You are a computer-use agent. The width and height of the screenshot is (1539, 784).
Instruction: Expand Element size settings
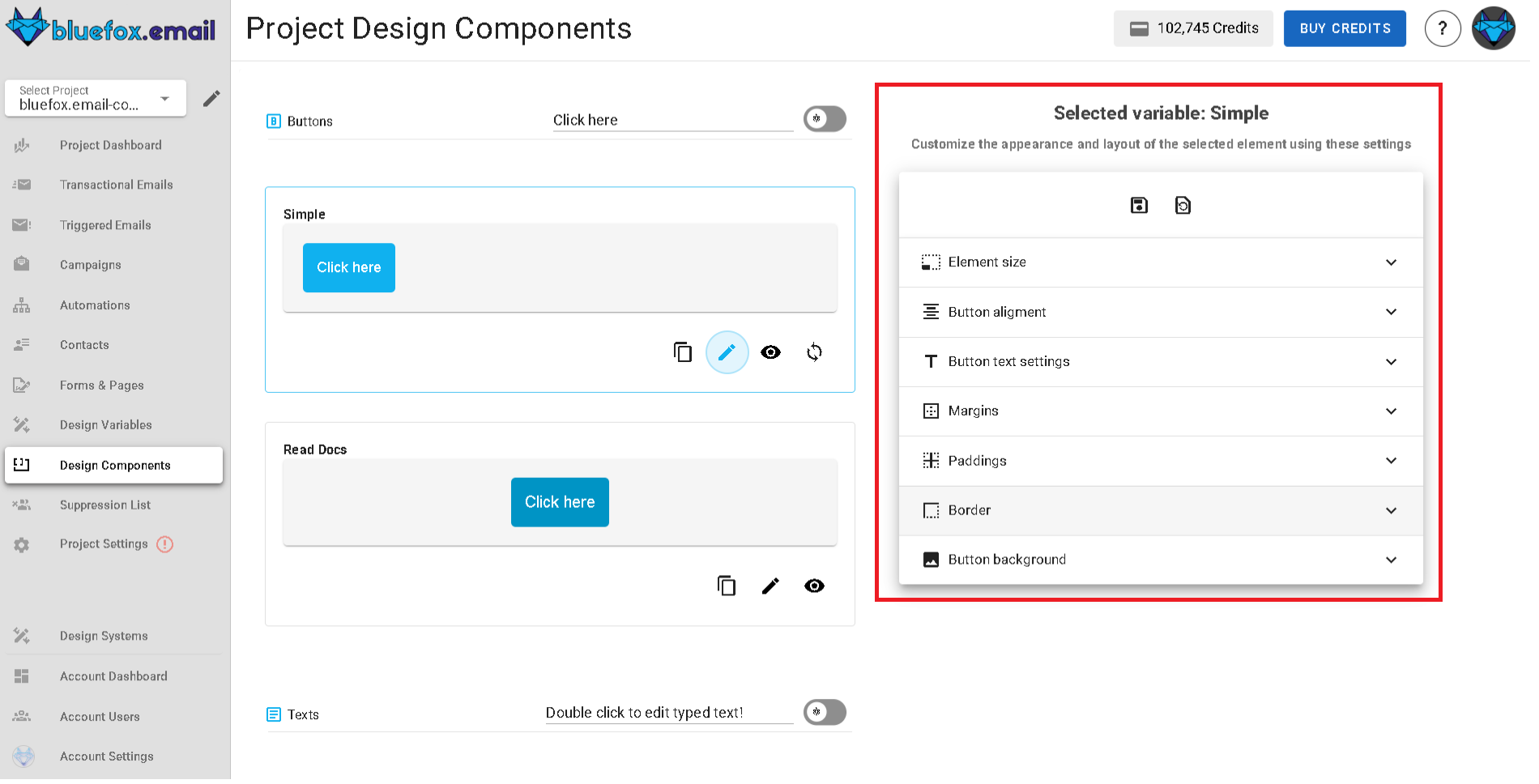coord(1161,263)
